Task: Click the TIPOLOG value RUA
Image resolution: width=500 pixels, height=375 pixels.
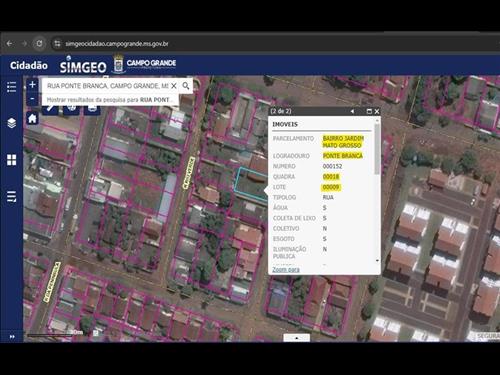Action: 328,197
